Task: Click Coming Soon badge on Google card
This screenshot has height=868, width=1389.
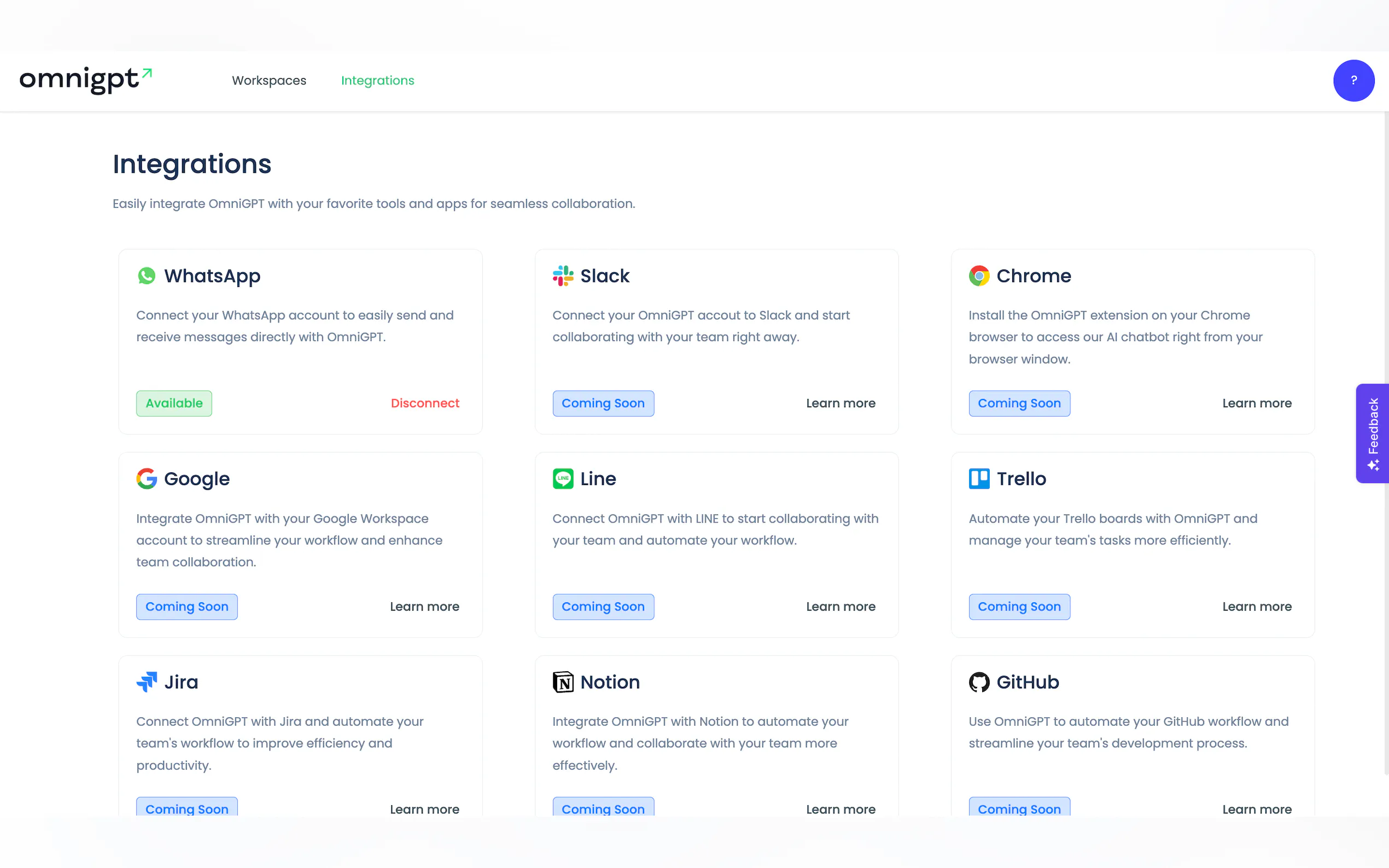Action: [x=186, y=606]
